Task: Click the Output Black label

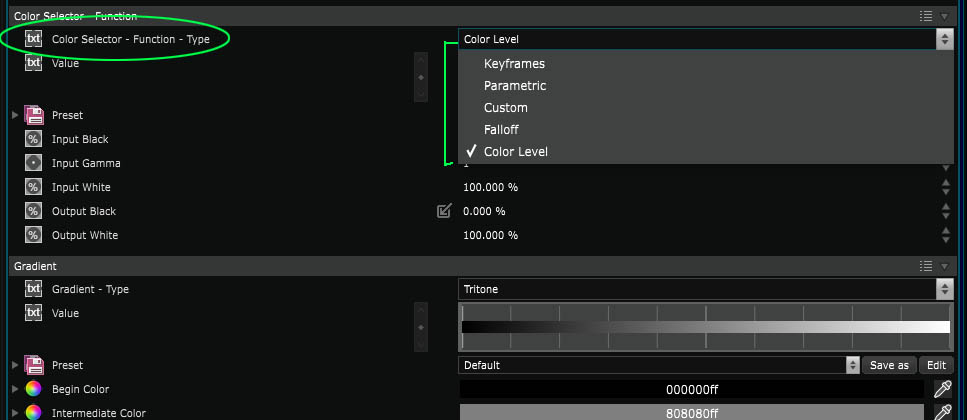Action: pyautogui.click(x=84, y=211)
